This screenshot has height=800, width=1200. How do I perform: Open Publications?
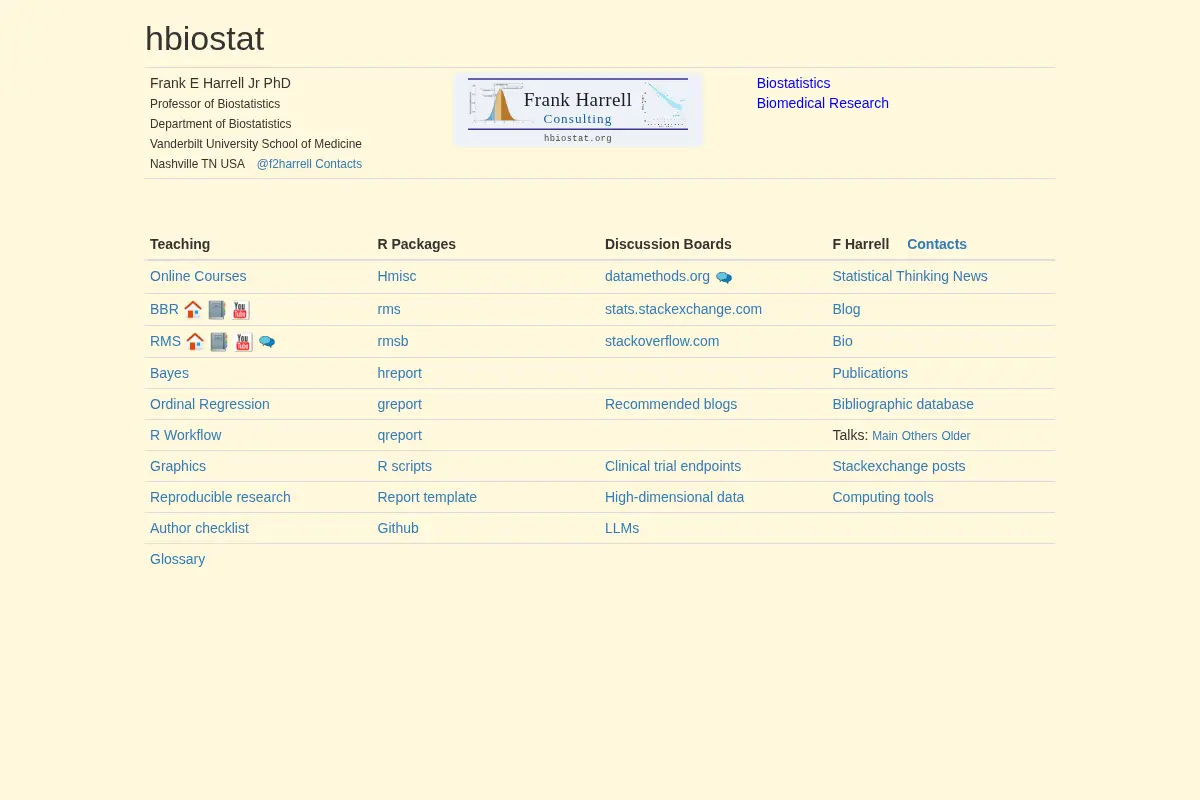point(870,373)
